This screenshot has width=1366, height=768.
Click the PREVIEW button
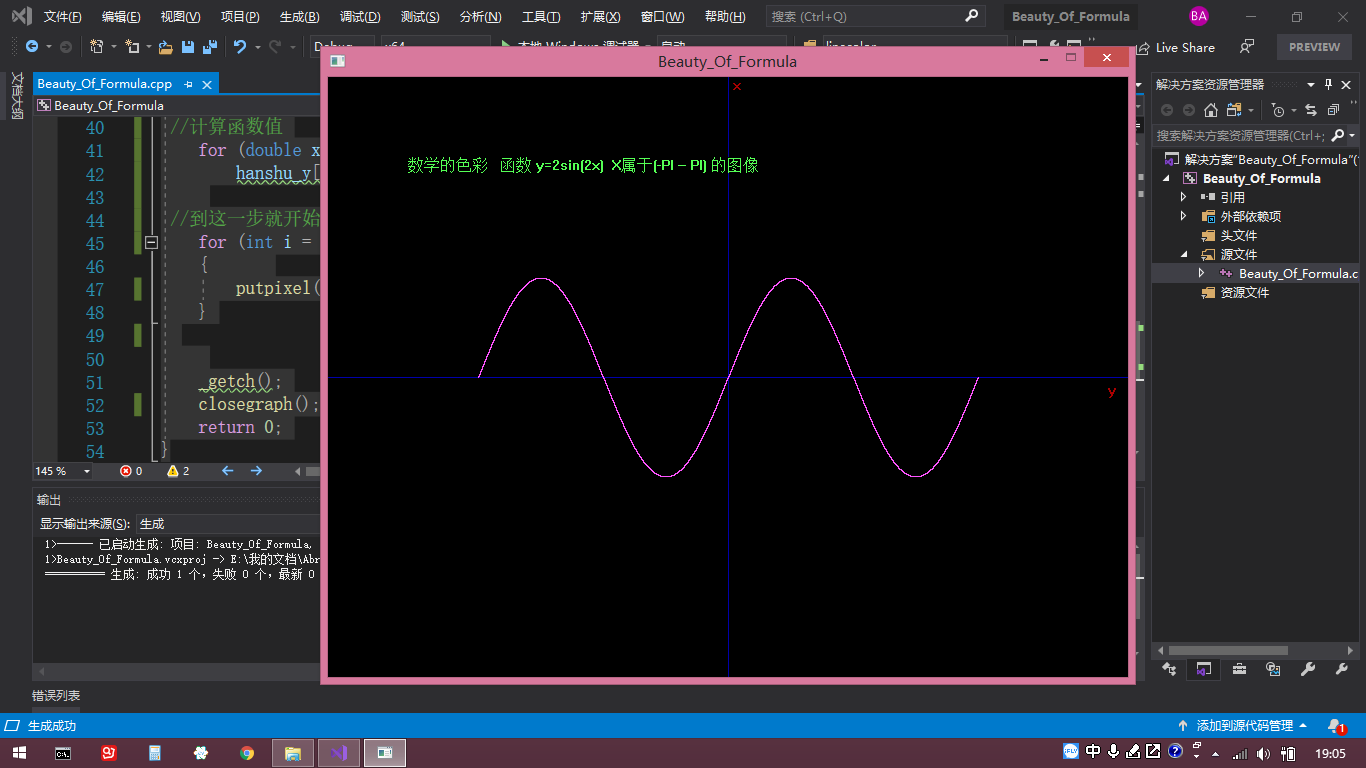pos(1314,47)
